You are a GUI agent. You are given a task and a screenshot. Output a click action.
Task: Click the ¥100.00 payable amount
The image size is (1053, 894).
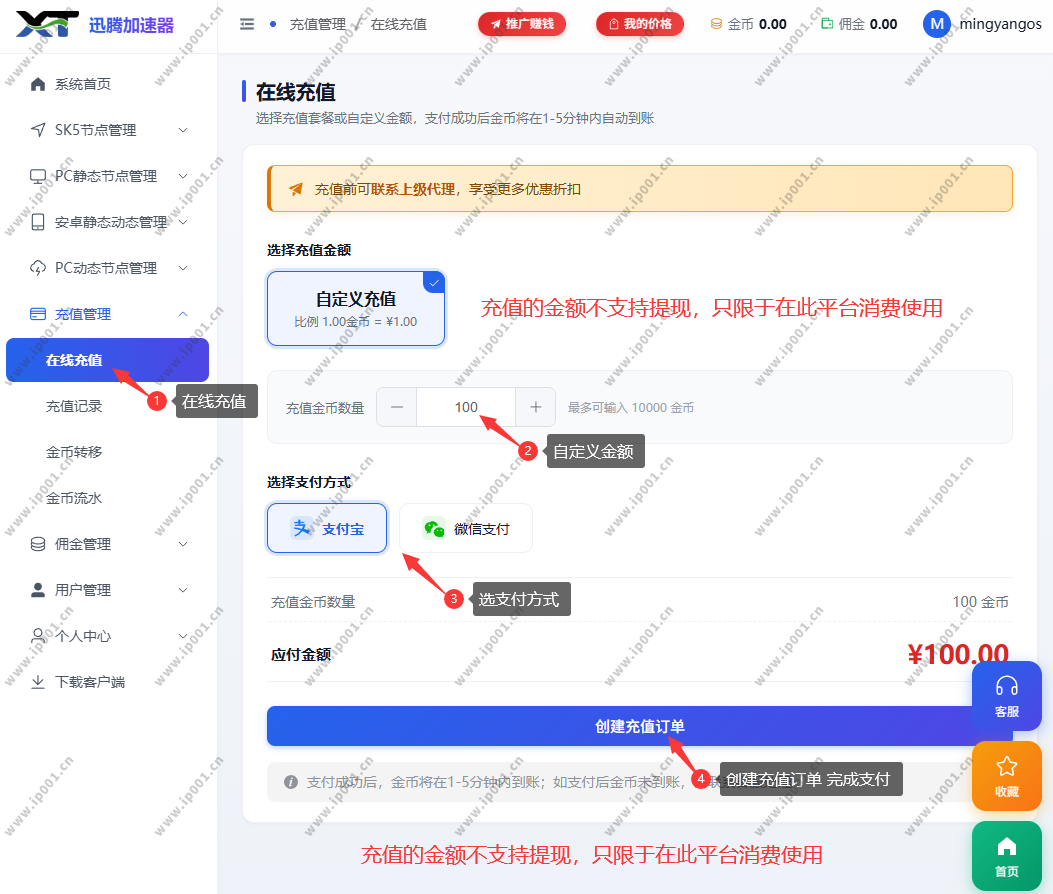(x=958, y=654)
